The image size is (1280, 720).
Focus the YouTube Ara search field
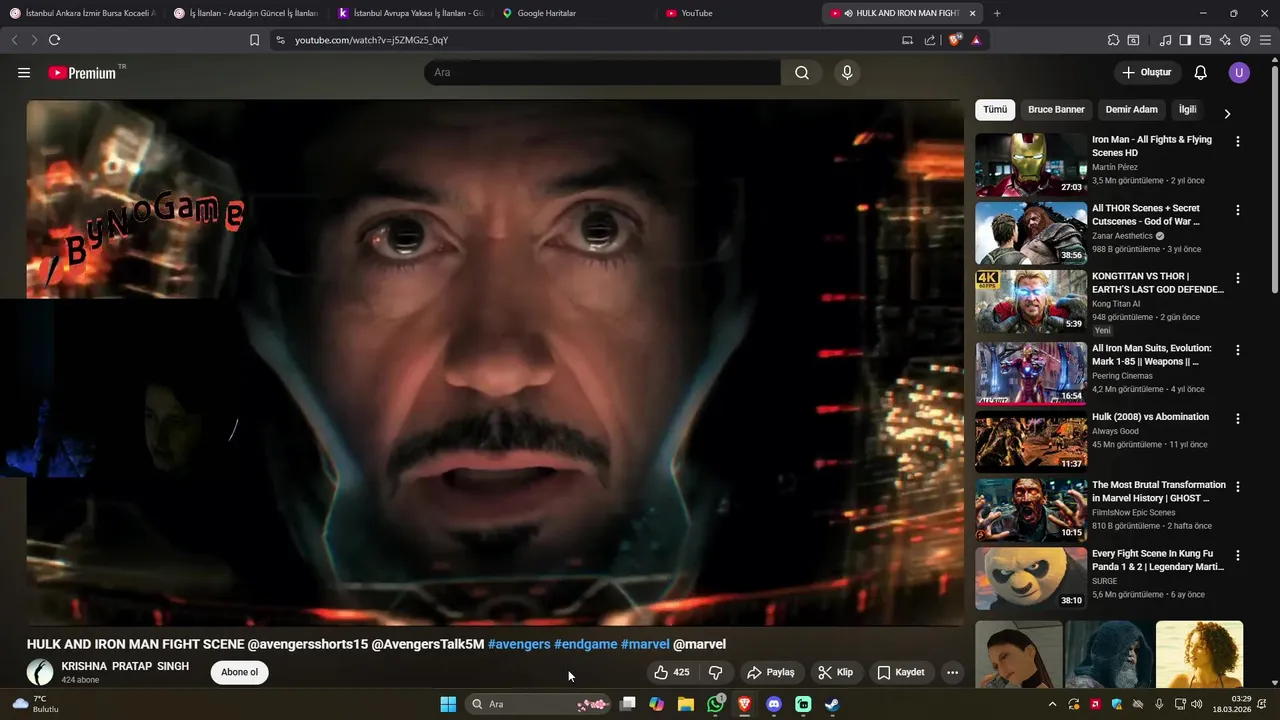point(602,73)
